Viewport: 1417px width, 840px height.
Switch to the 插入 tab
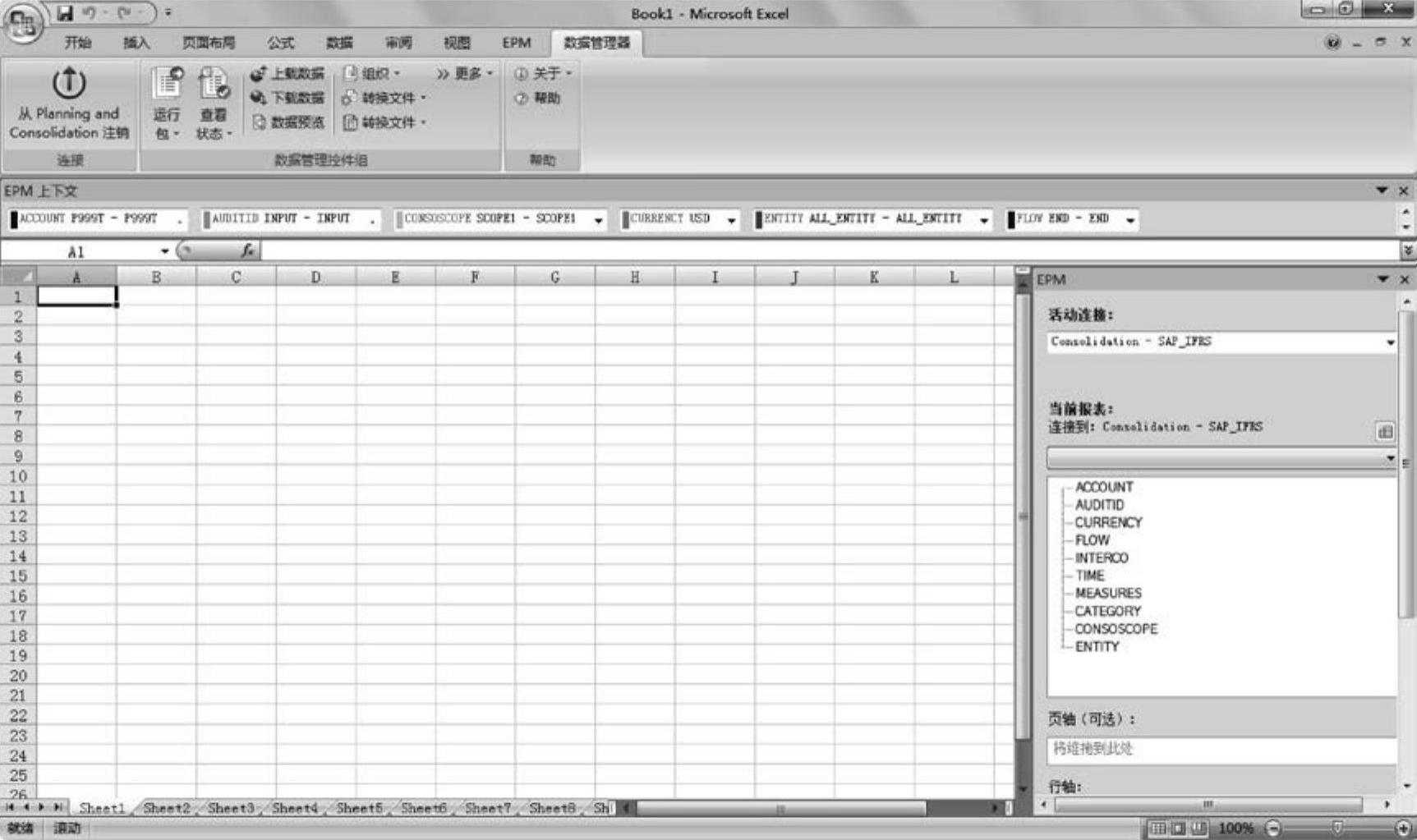[136, 43]
